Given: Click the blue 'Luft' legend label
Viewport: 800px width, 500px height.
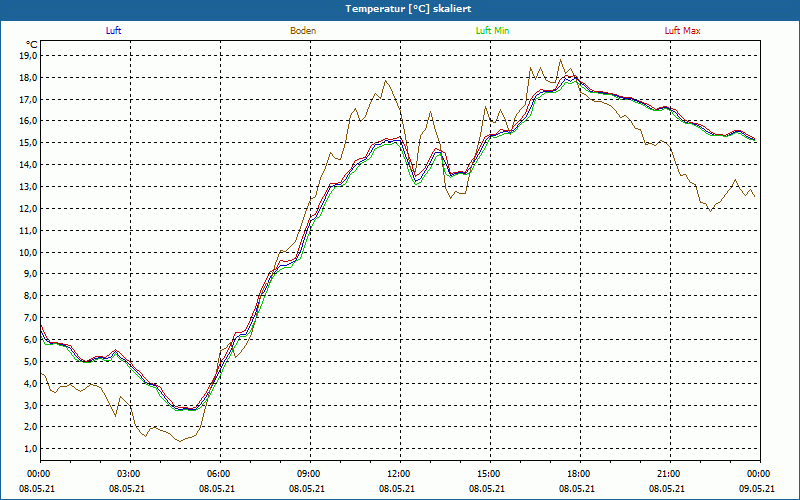Looking at the screenshot, I should [113, 31].
